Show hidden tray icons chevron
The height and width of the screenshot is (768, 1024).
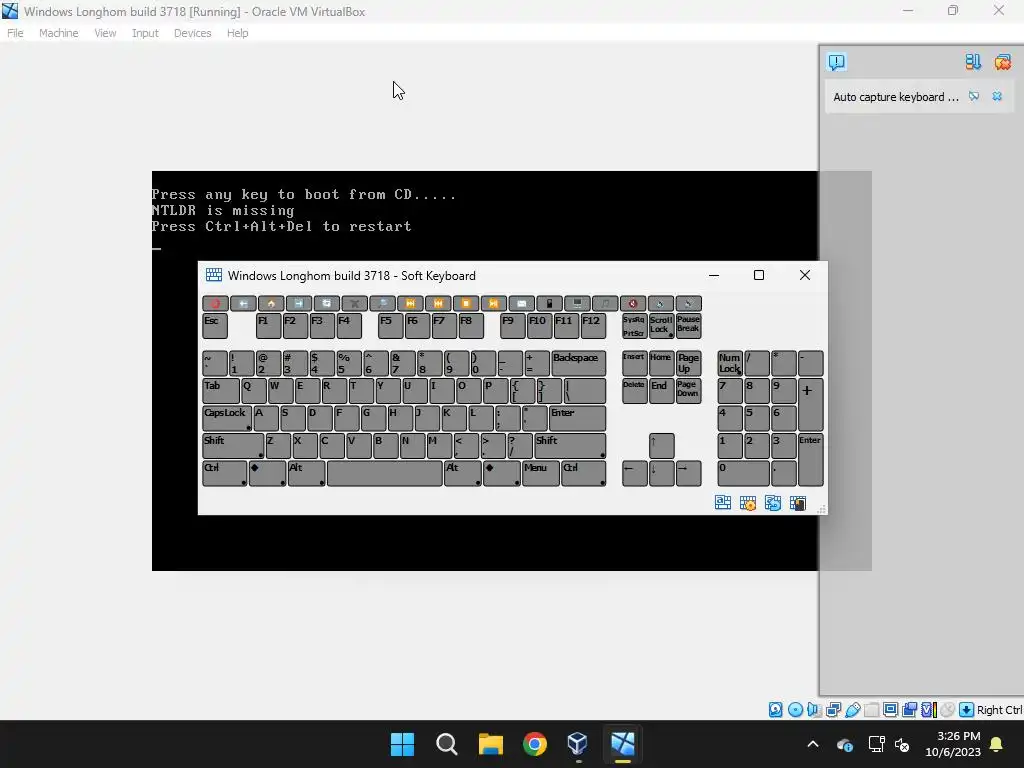(812, 744)
